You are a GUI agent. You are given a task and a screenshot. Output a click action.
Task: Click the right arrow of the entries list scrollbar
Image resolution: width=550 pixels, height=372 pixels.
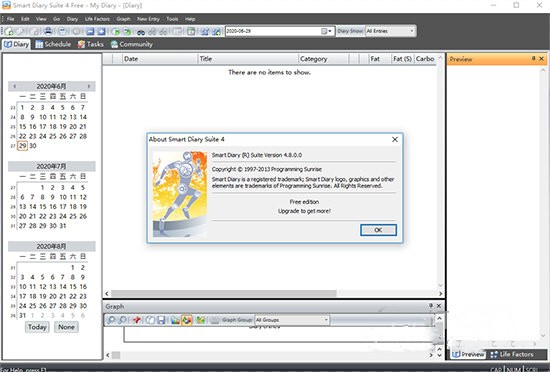click(441, 293)
